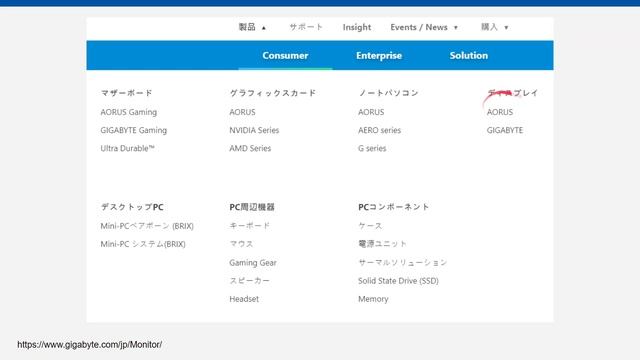Open NVIDIA Series graphics cards

pos(254,130)
